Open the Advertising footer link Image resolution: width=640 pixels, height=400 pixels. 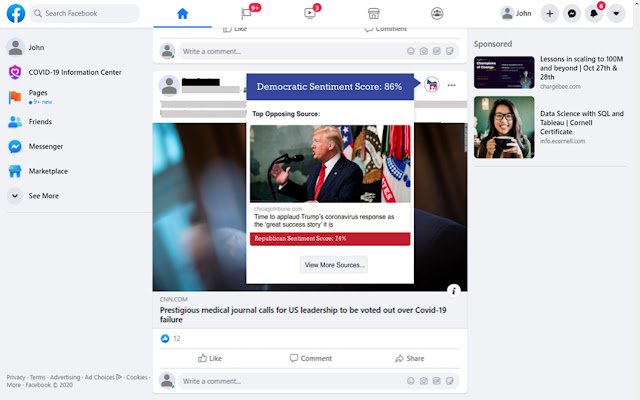click(65, 377)
